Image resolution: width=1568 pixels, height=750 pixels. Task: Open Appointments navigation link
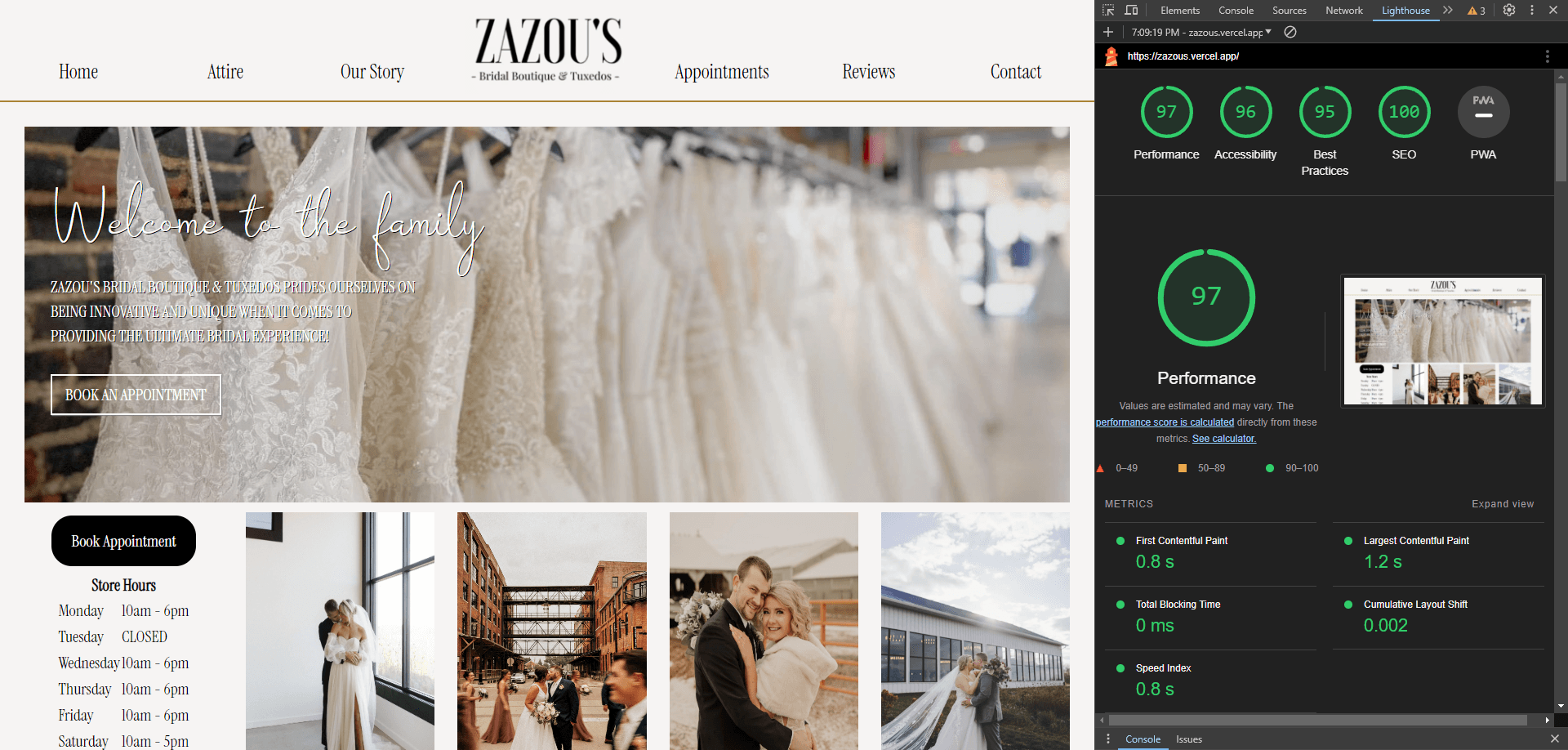coord(722,72)
